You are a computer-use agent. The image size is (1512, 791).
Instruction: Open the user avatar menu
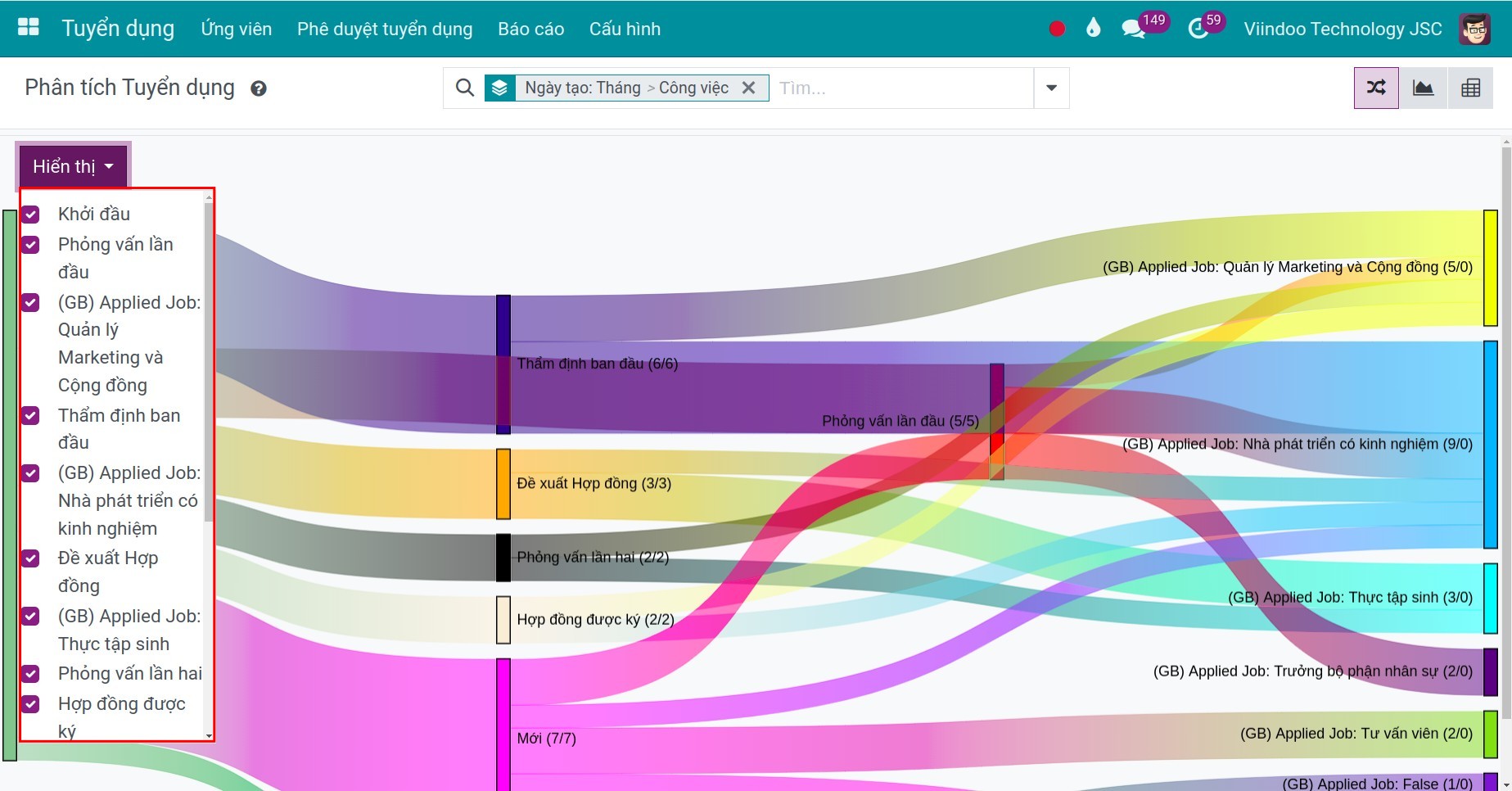pos(1475,29)
